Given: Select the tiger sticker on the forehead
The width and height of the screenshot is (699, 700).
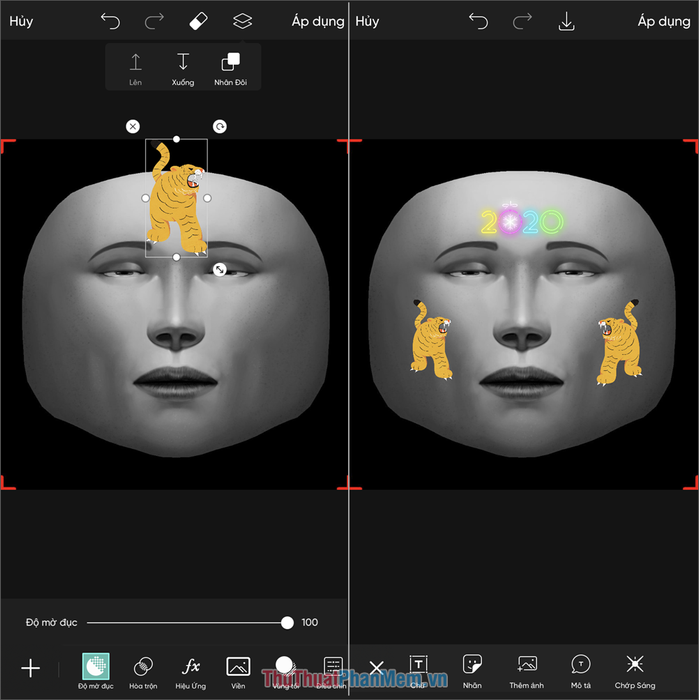Looking at the screenshot, I should point(176,199).
